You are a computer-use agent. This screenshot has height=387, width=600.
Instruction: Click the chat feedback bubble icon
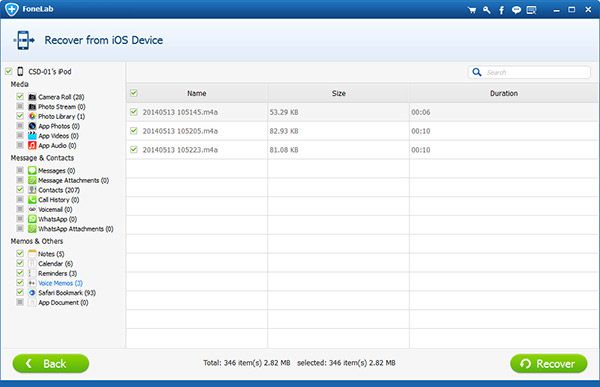click(x=516, y=10)
